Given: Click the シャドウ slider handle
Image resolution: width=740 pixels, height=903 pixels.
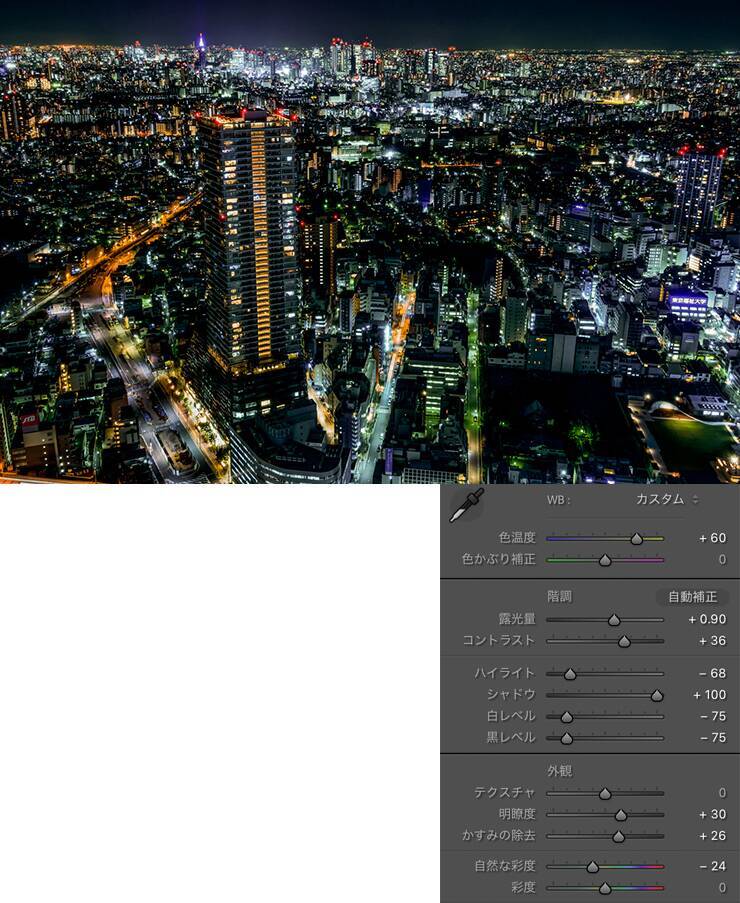Looking at the screenshot, I should tap(657, 695).
